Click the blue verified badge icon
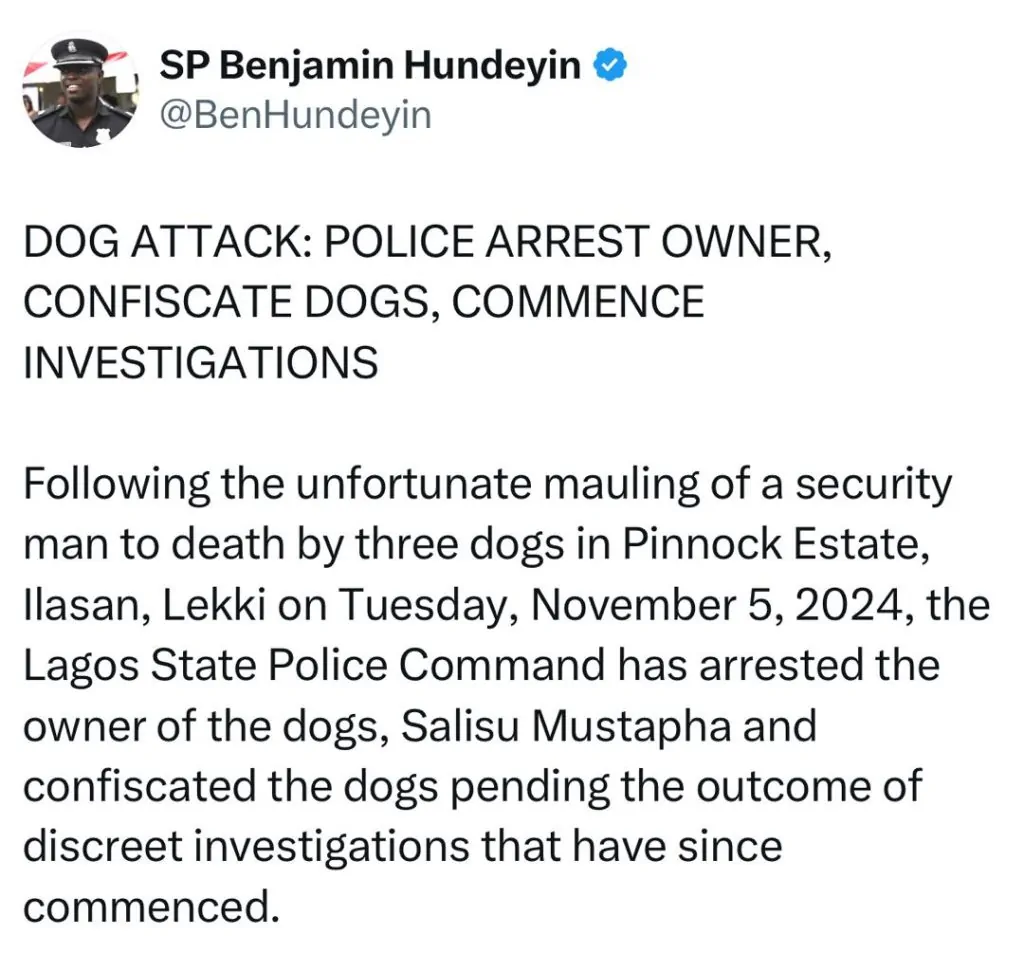 click(x=612, y=67)
